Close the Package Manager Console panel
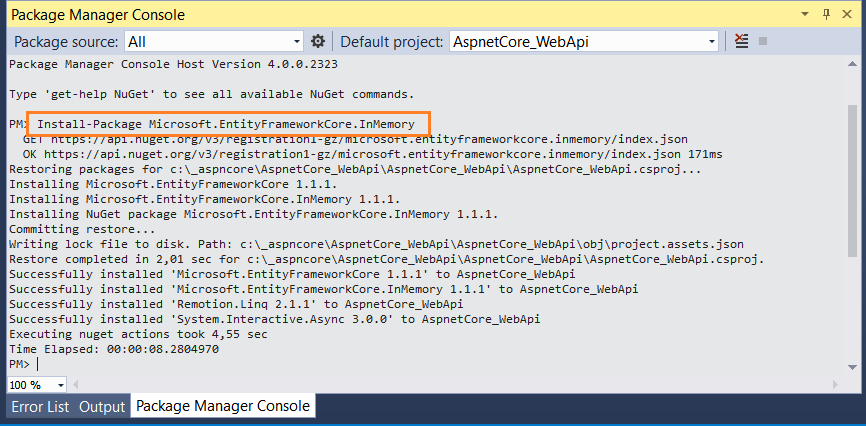This screenshot has height=426, width=866. click(x=846, y=14)
